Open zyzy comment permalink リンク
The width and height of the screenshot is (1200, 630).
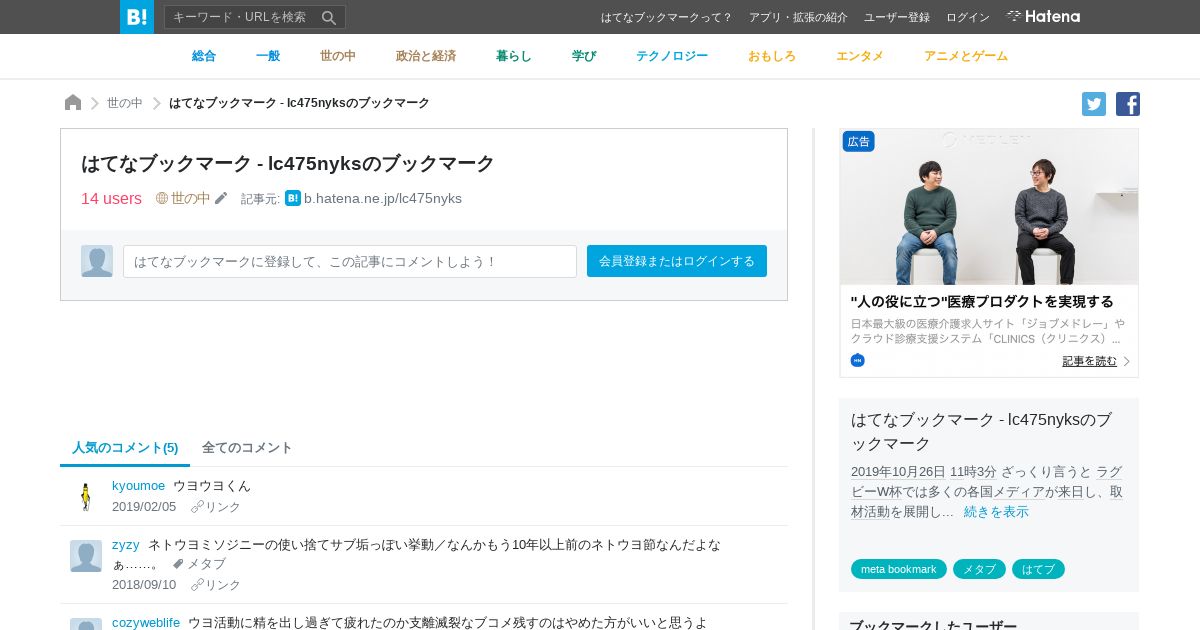click(x=216, y=585)
